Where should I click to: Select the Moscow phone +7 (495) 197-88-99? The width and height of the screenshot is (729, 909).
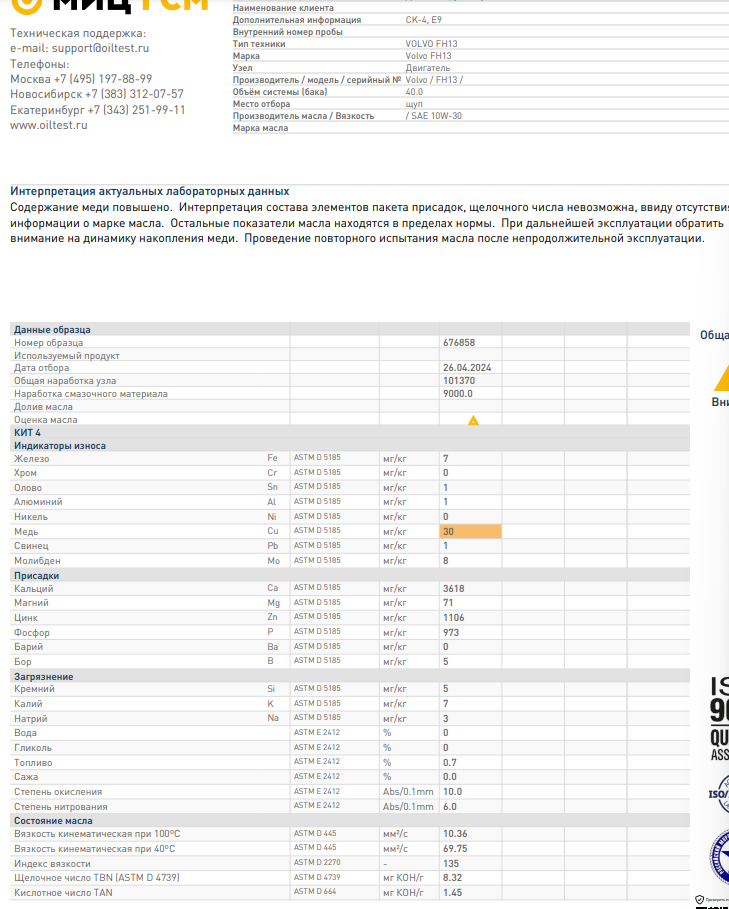tap(103, 79)
